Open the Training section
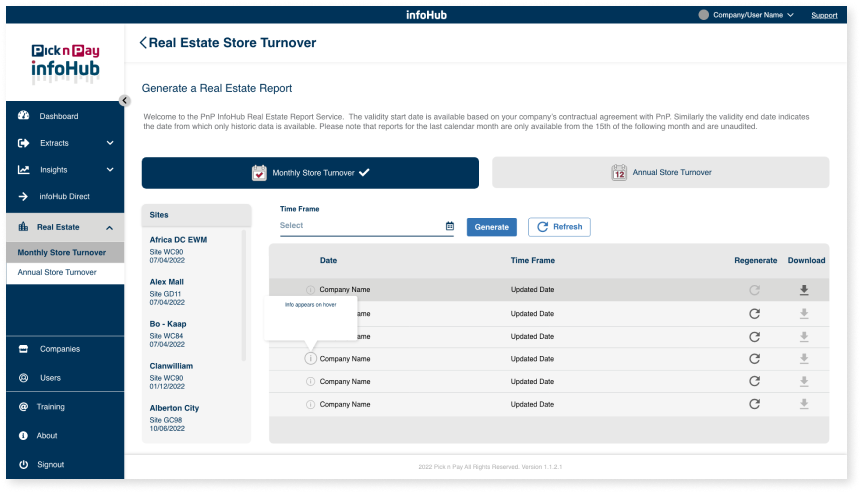Viewport: 861px width, 493px height. click(51, 407)
